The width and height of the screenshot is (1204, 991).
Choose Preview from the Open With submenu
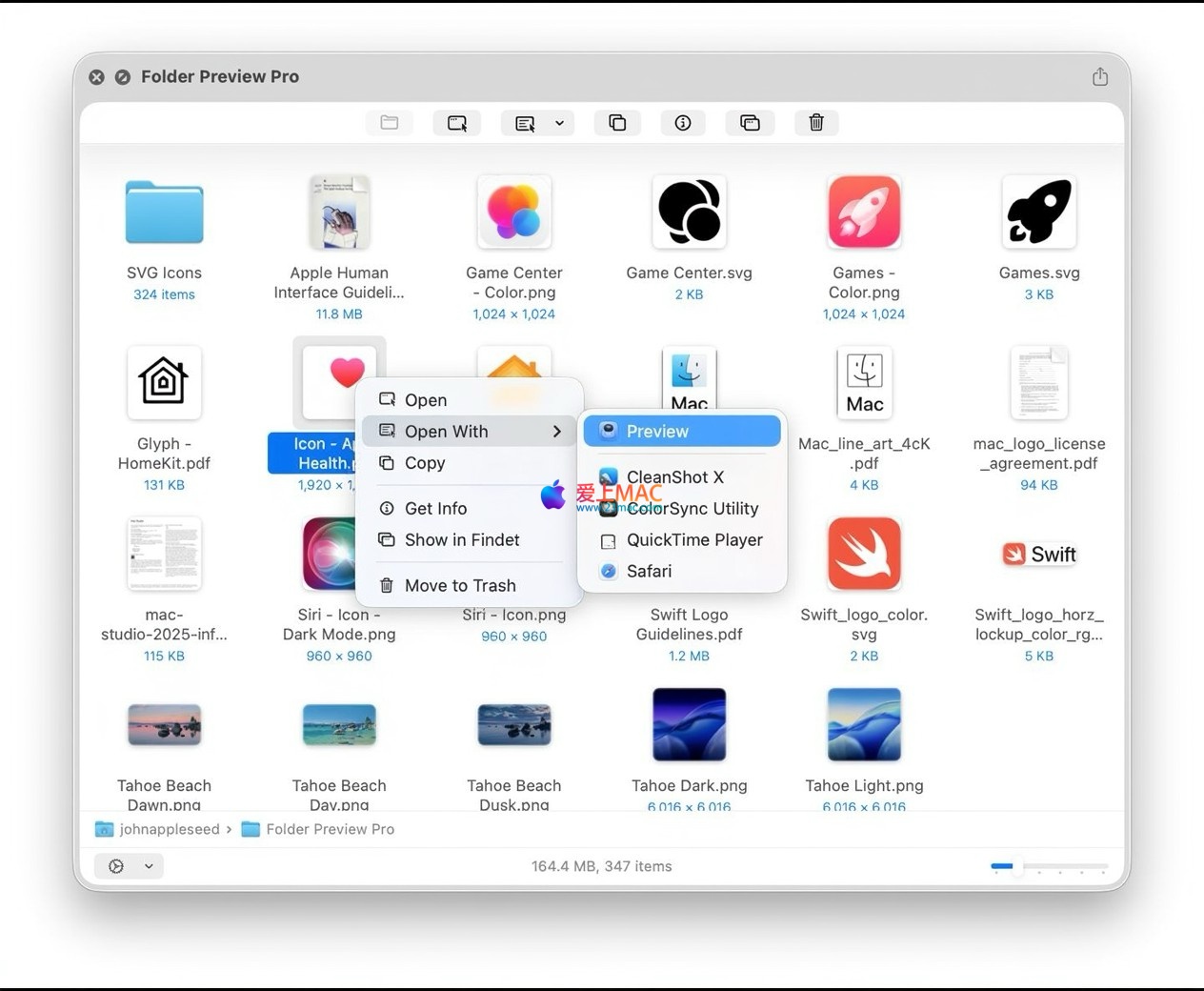click(682, 432)
